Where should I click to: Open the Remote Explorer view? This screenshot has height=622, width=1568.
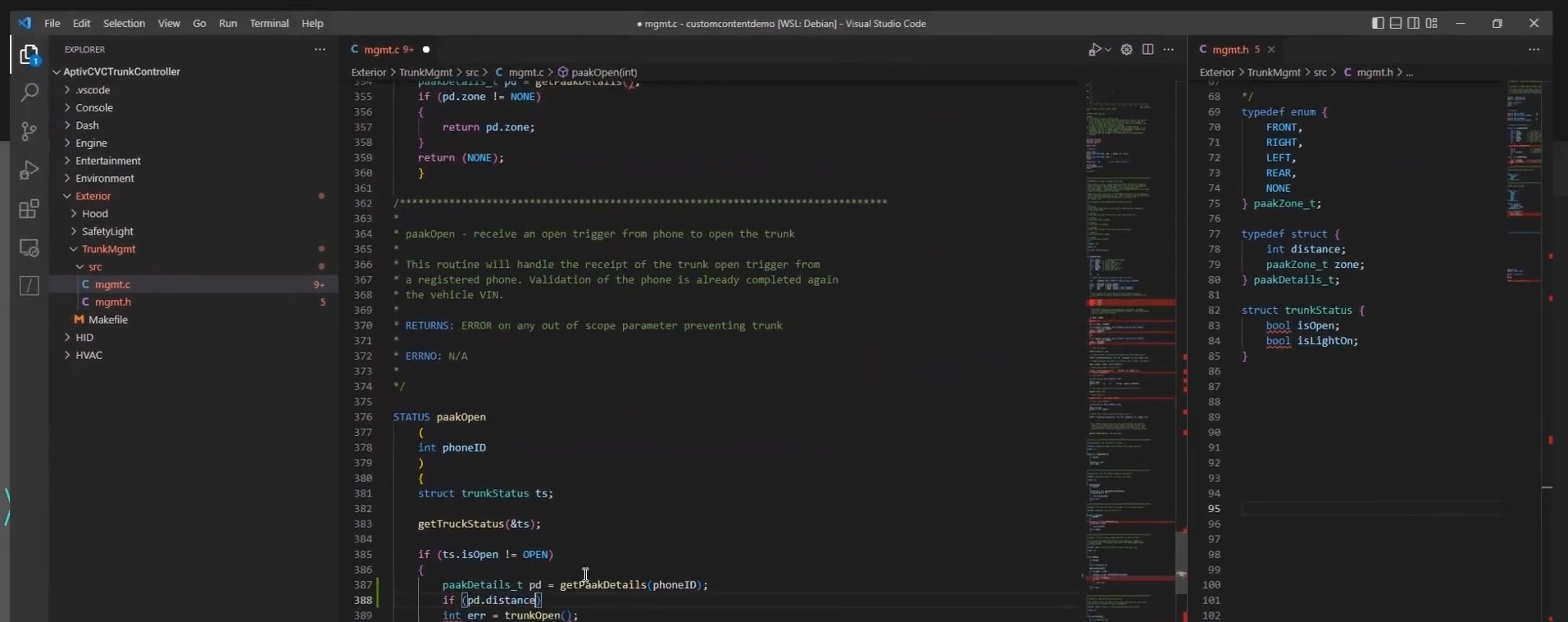tap(30, 247)
